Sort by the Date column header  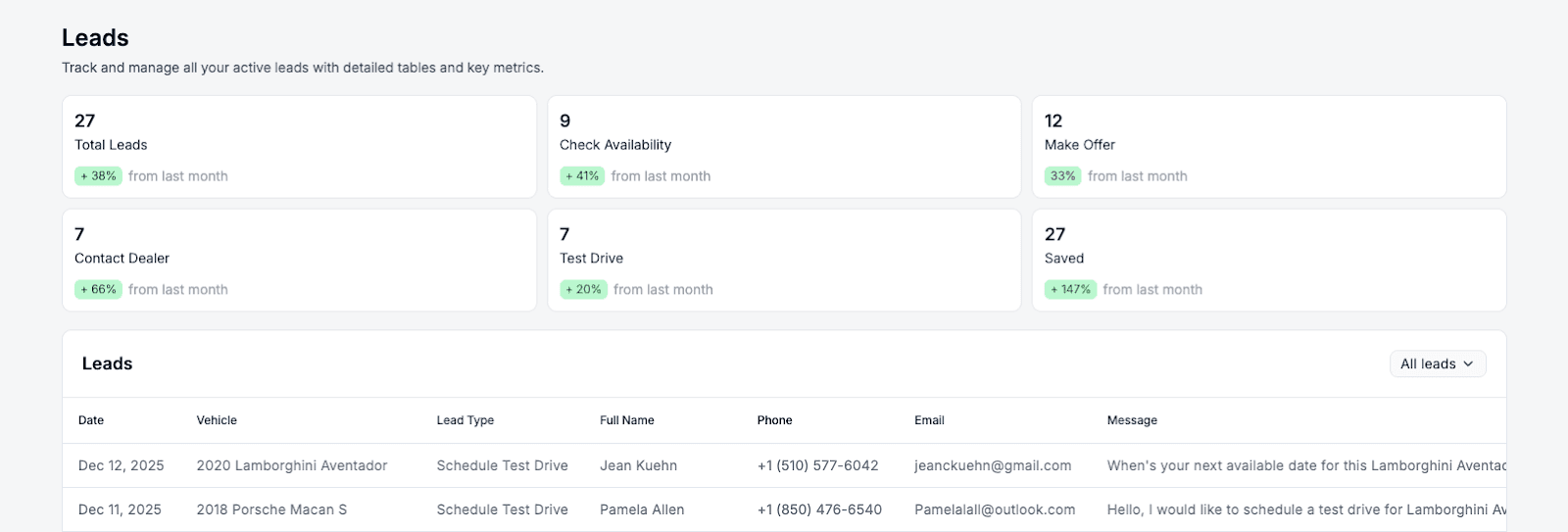(91, 420)
